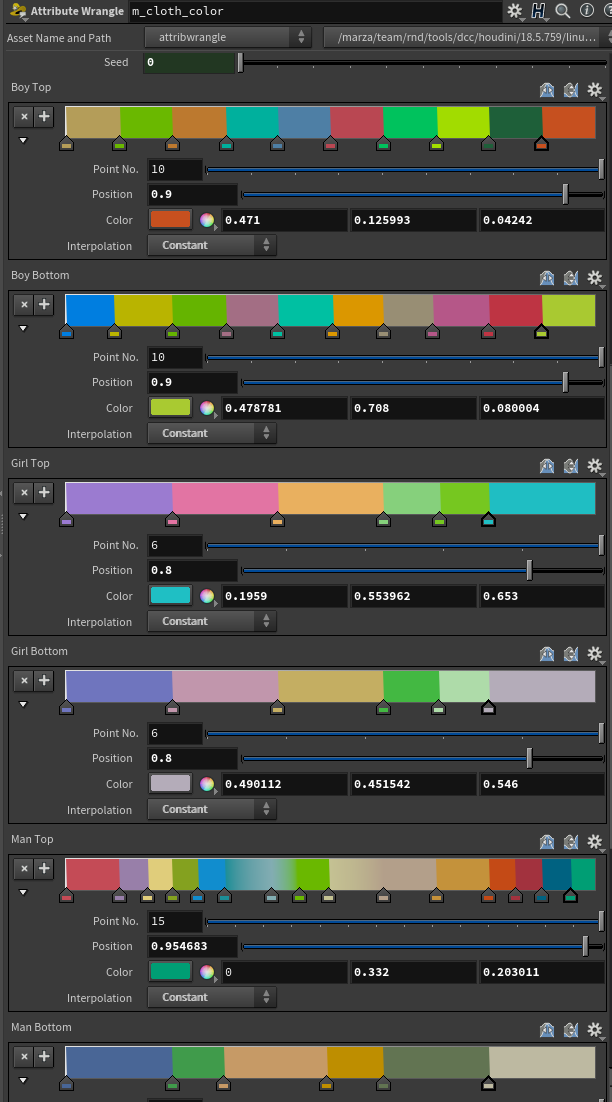Add a point to the Man Bottom ramp
This screenshot has width=612, height=1102.
[44, 1057]
